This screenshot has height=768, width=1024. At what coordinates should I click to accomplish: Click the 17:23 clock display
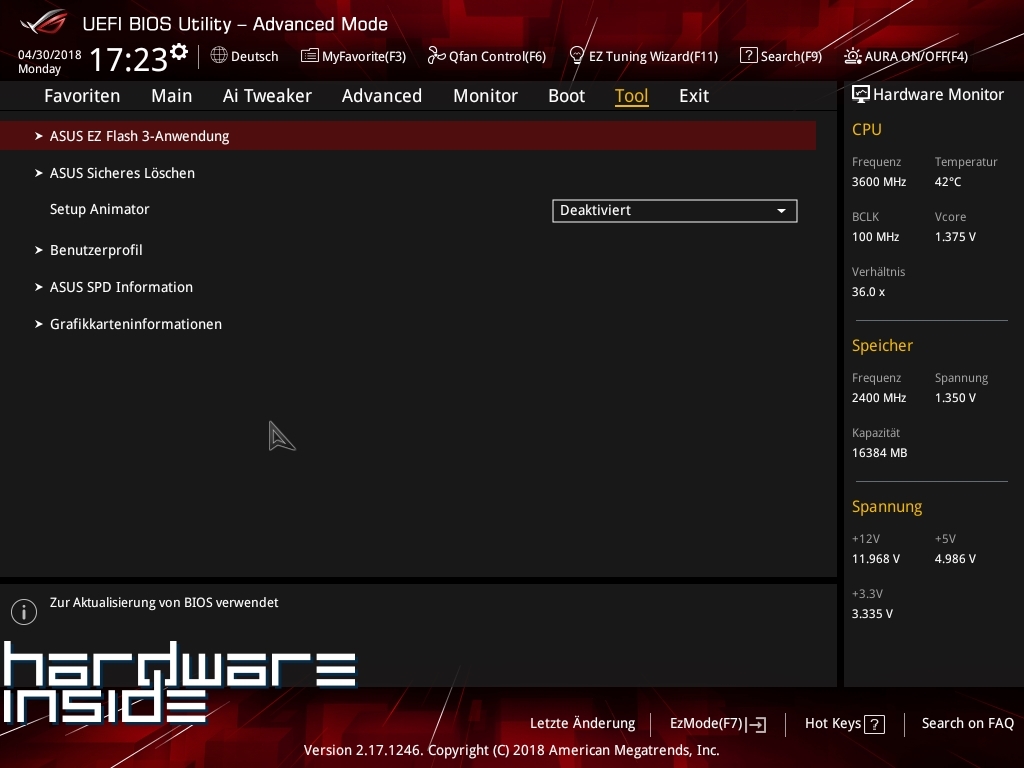pos(129,59)
